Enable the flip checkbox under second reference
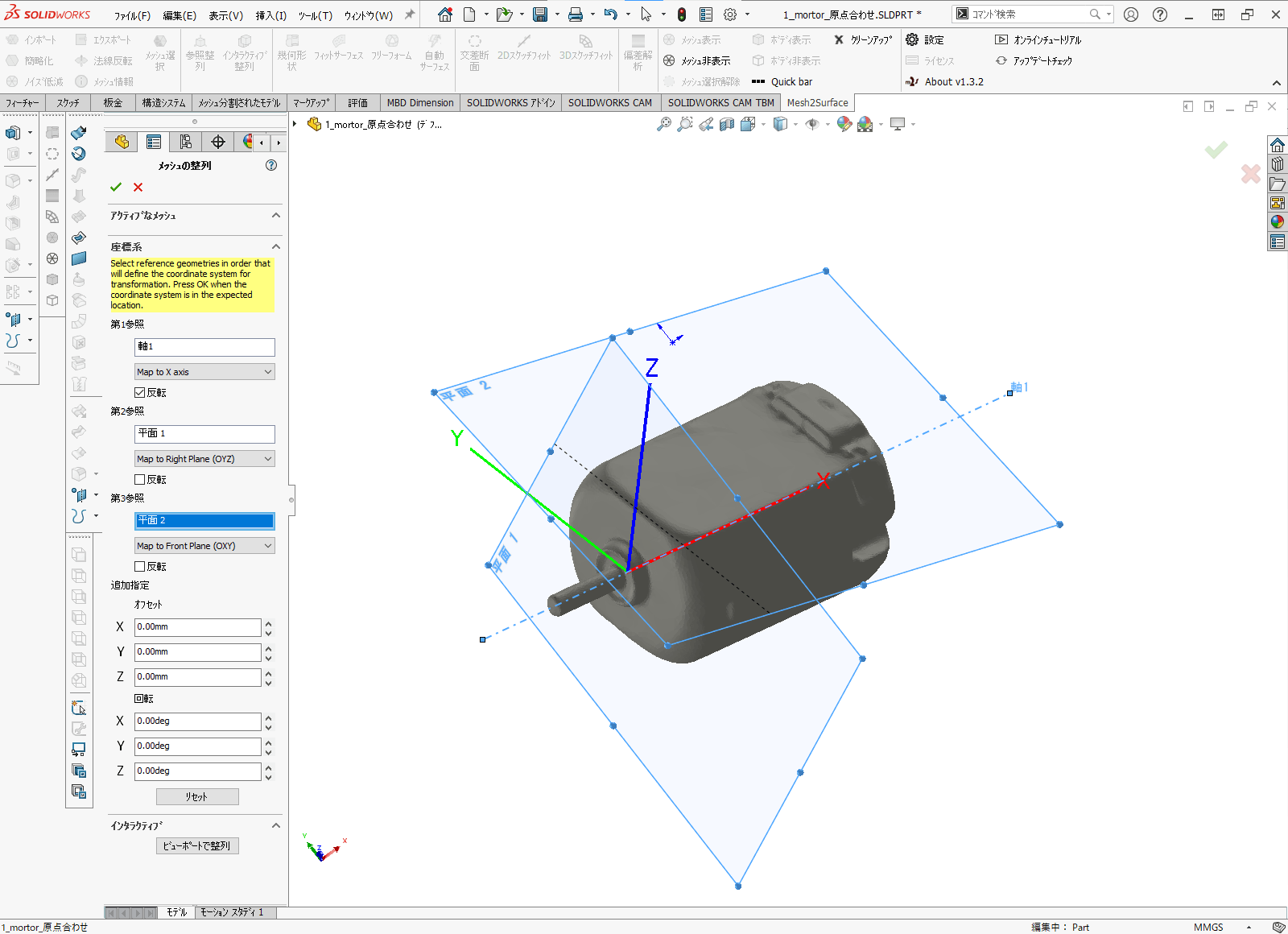The height and width of the screenshot is (934, 1288). [140, 479]
